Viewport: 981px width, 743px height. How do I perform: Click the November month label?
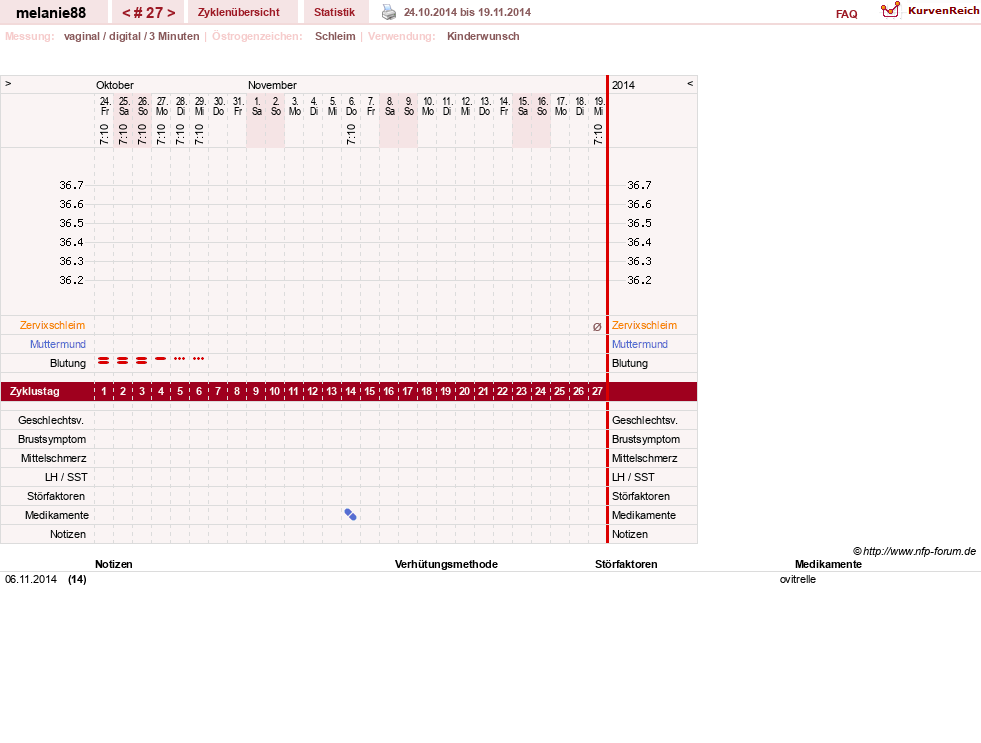[x=272, y=85]
